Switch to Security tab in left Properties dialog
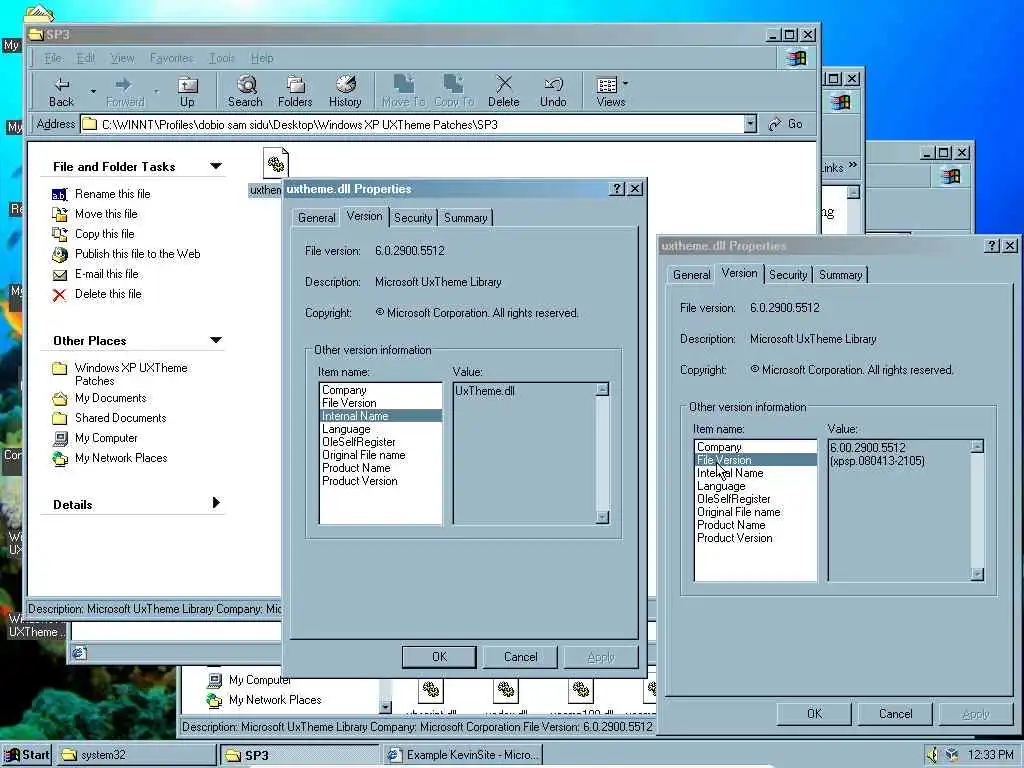1024x768 pixels. point(413,217)
